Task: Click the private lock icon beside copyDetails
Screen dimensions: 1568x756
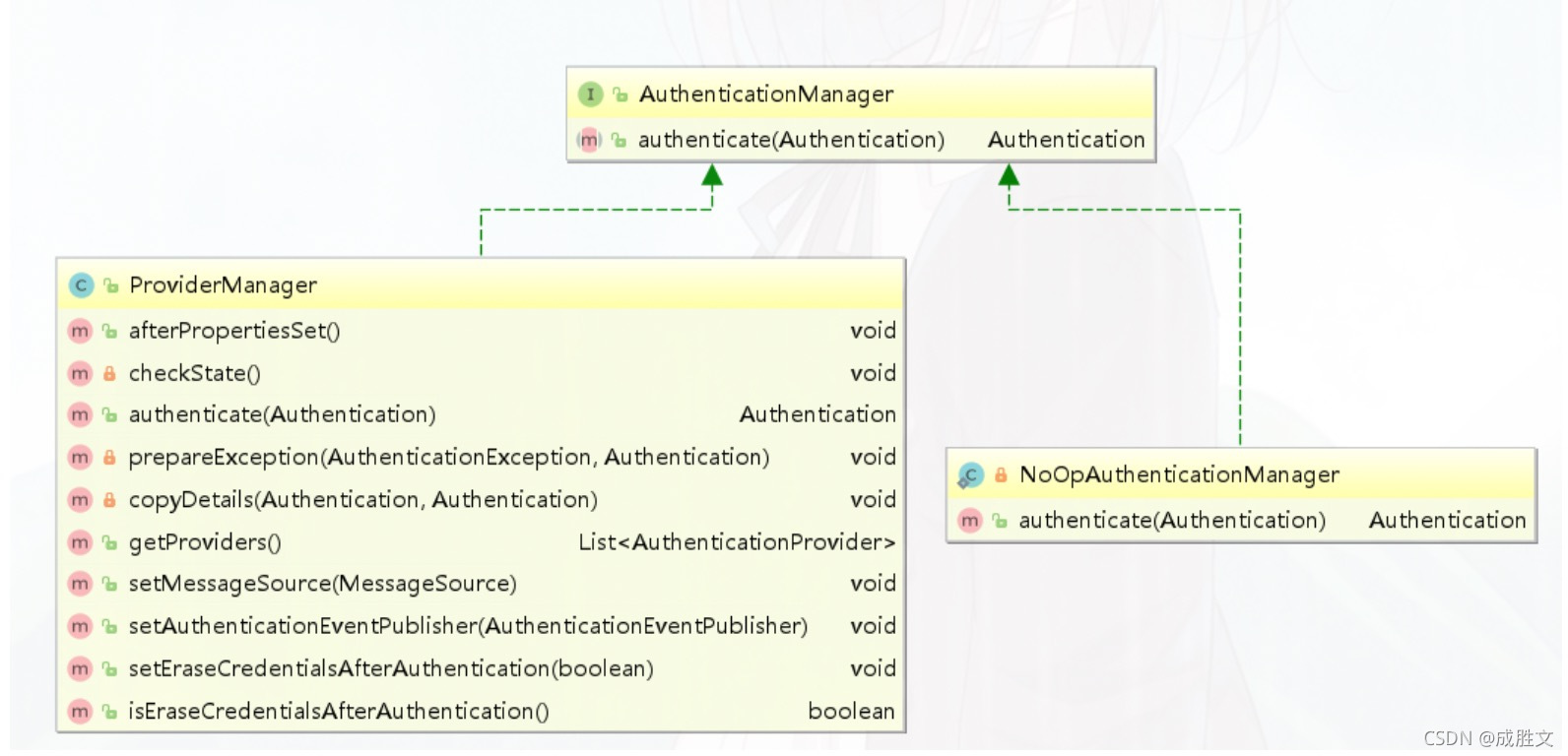Action: (109, 500)
